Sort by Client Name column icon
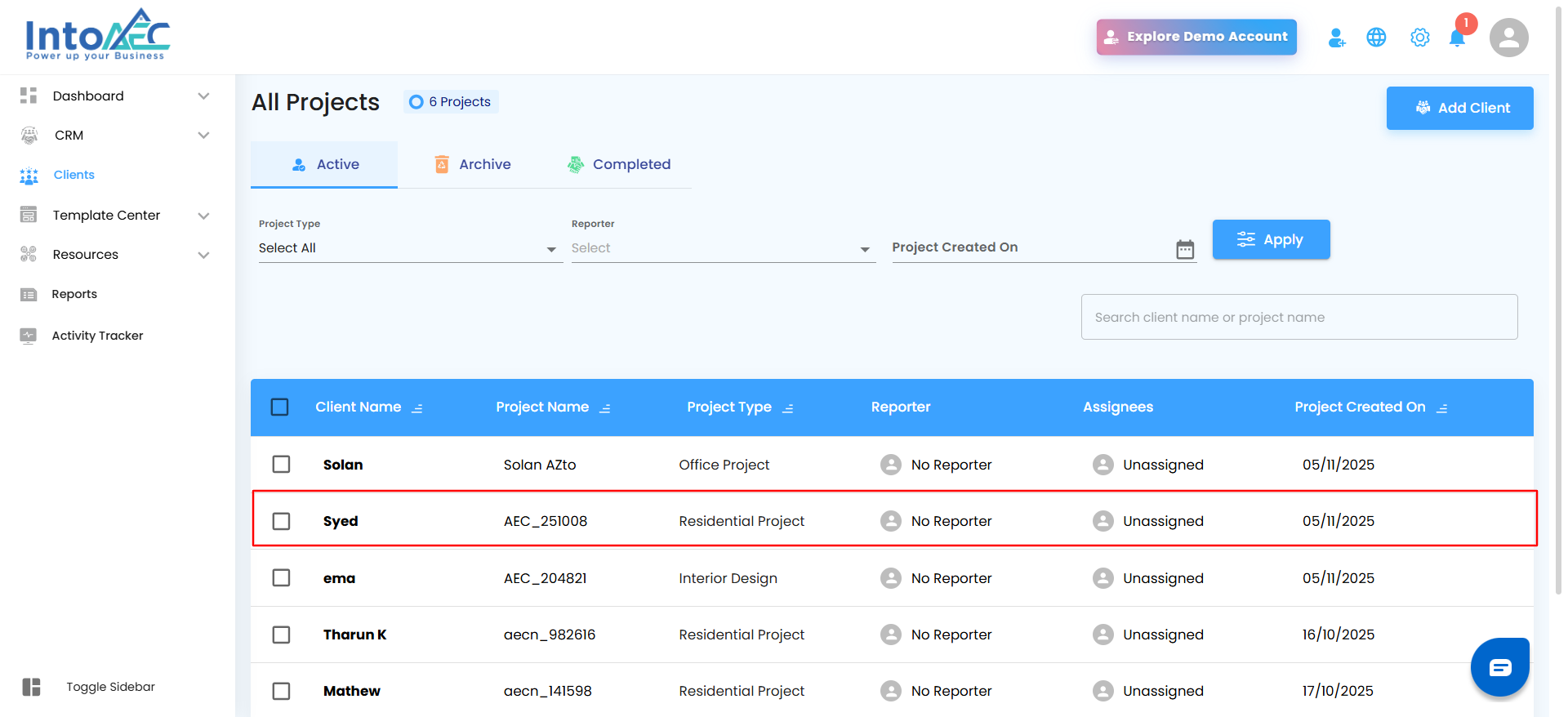Screen dimensions: 1568x717 tap(417, 408)
